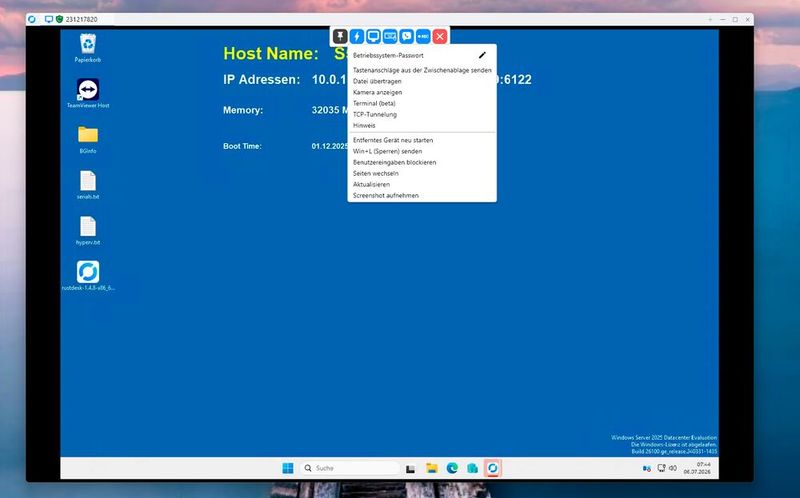Click the remote taskbar Suche field
Image resolution: width=800 pixels, height=498 pixels.
(350, 468)
